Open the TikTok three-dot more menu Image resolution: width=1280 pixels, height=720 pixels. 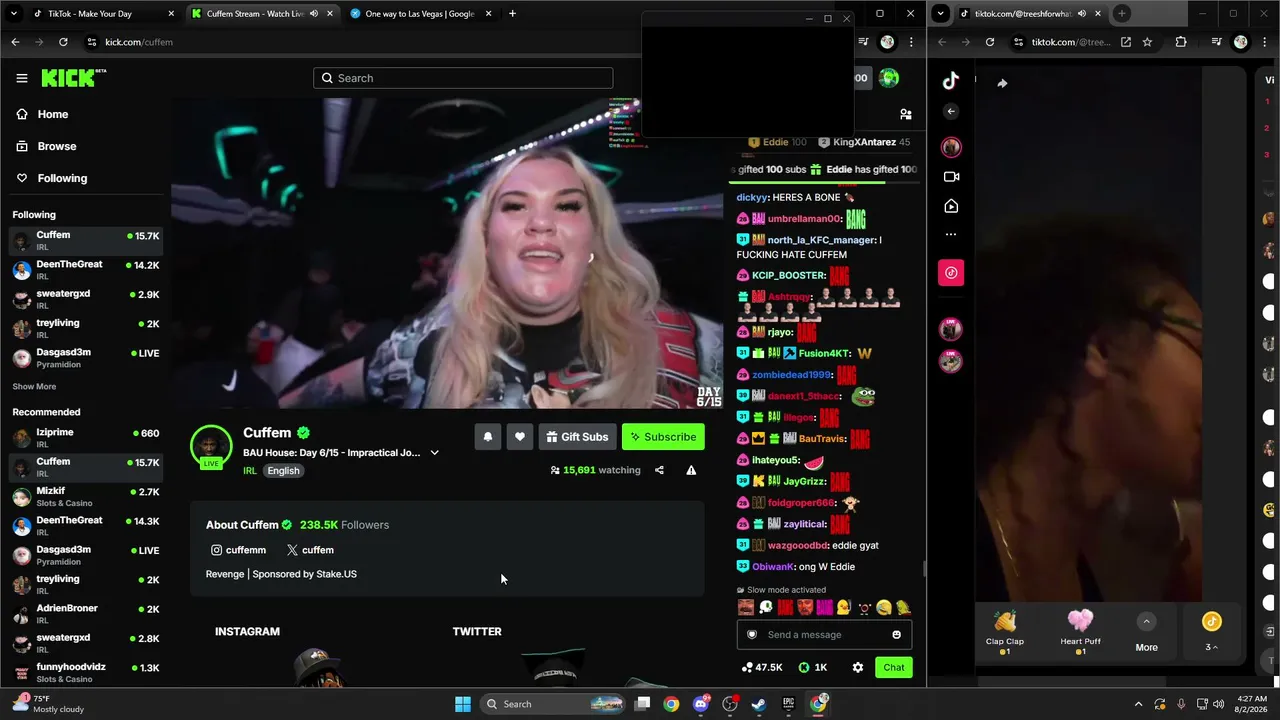(x=951, y=235)
